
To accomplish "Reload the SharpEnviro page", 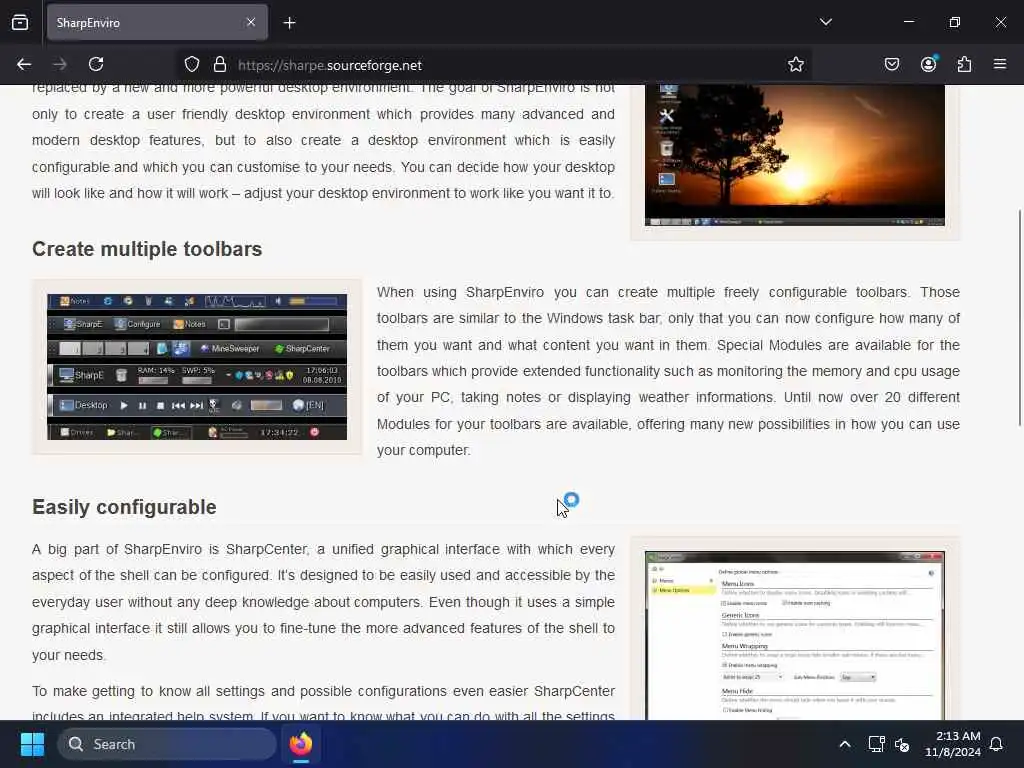I will point(96,65).
